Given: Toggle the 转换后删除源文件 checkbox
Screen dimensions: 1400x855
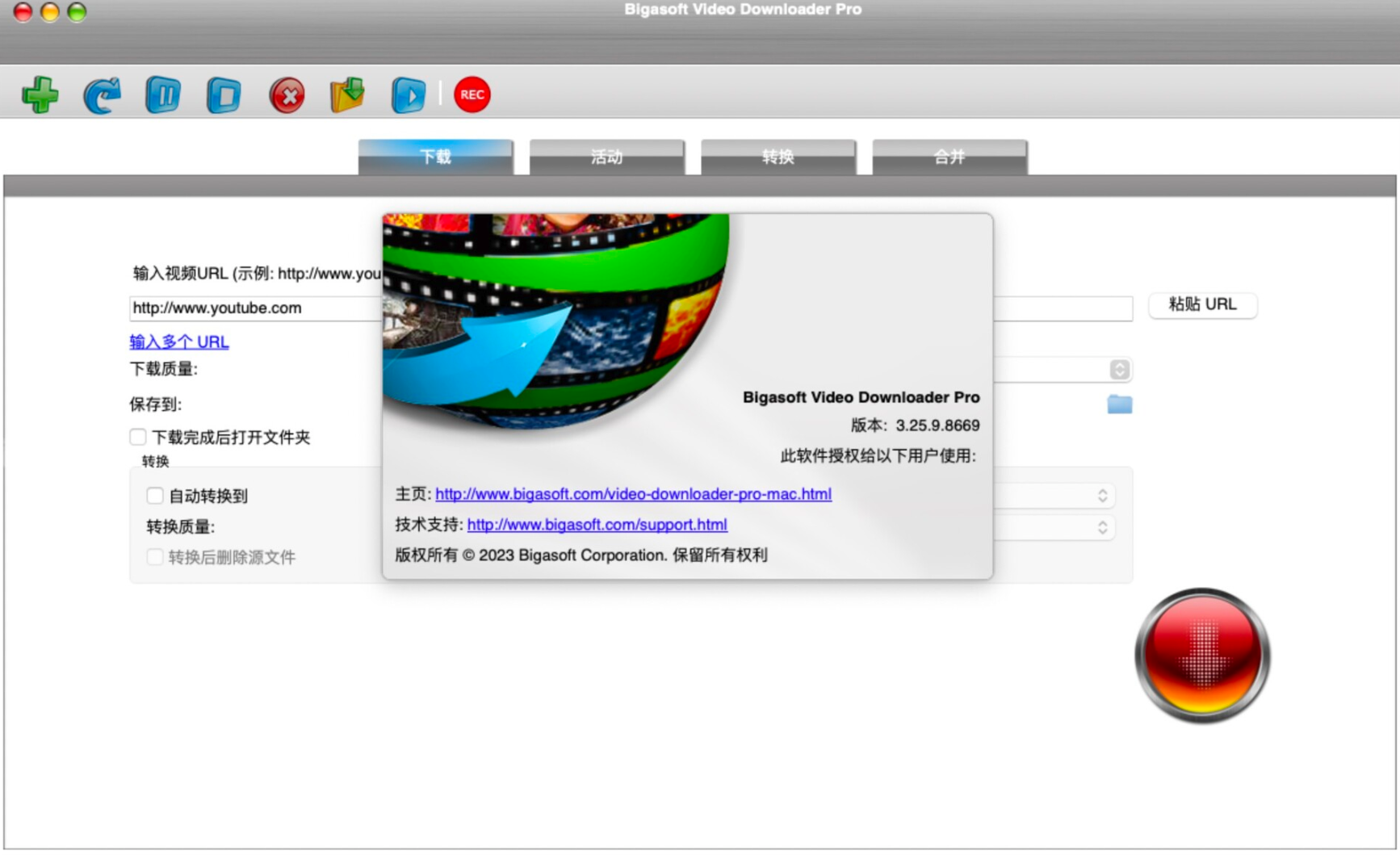Looking at the screenshot, I should pyautogui.click(x=155, y=557).
